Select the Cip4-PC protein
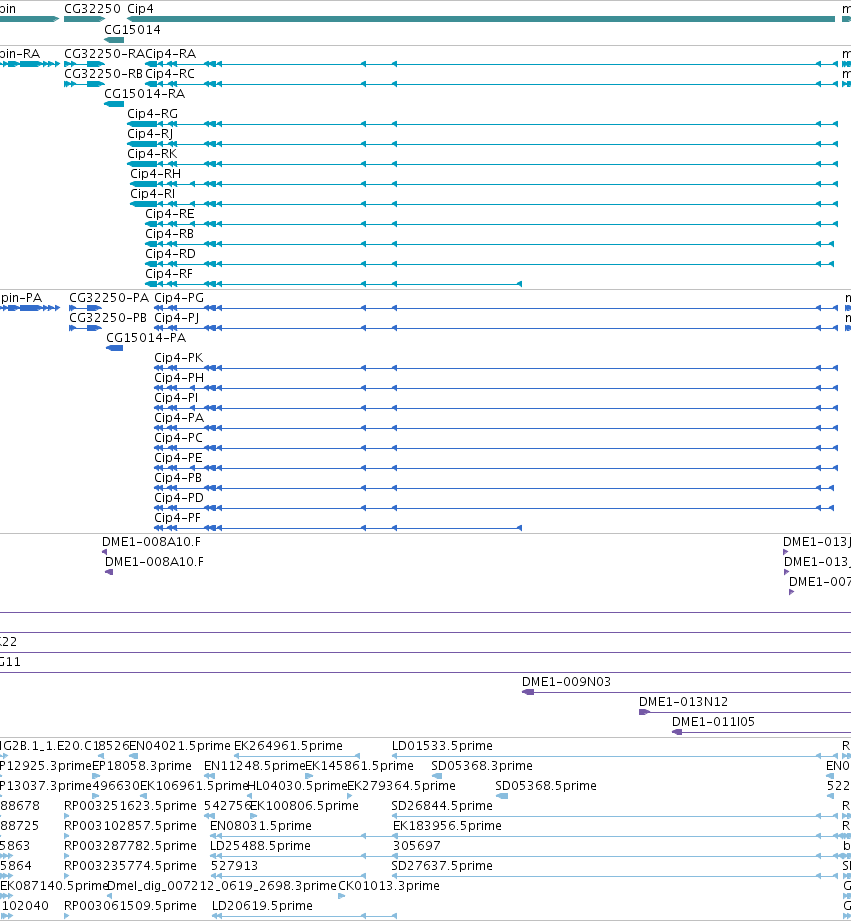Viewport: 851px width, 921px height. tap(179, 438)
